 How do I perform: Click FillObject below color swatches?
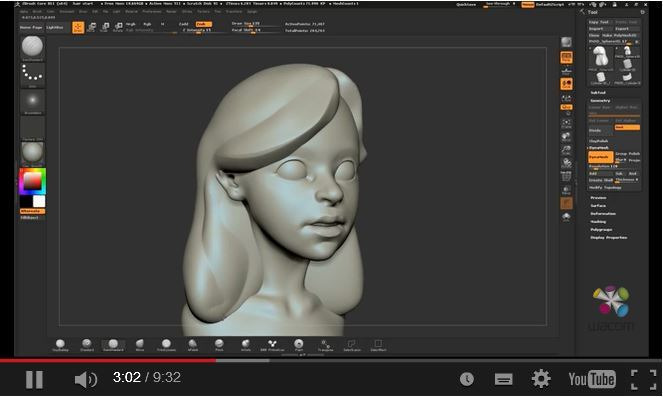(30, 217)
